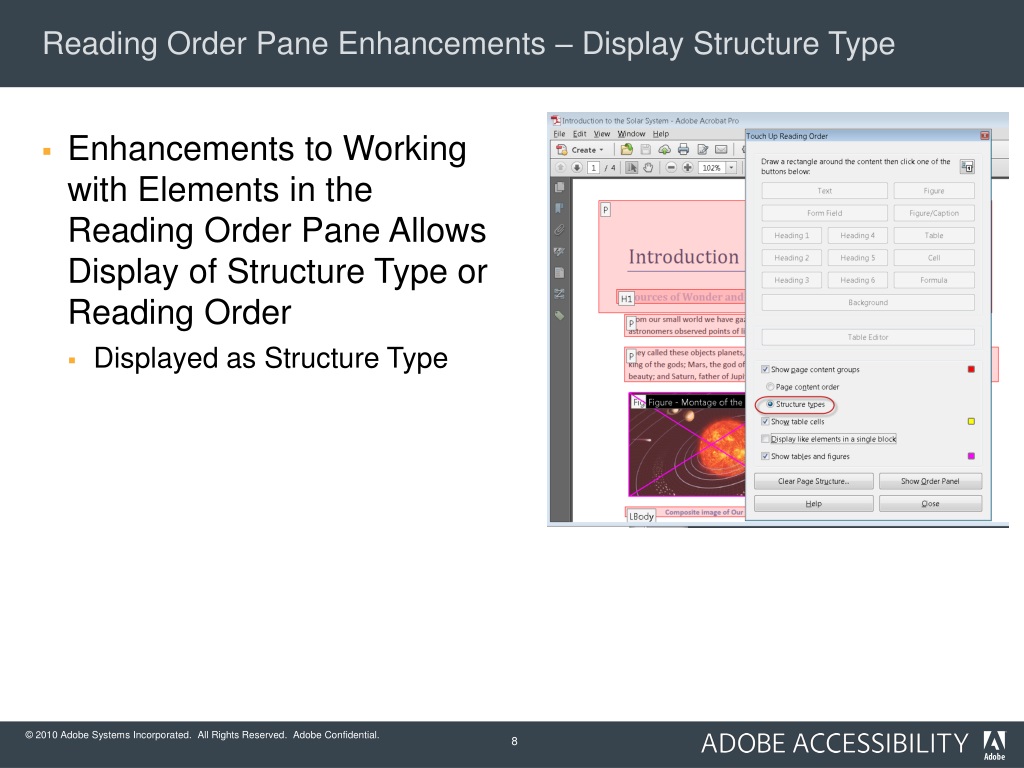Click the 102% zoom value field
The height and width of the screenshot is (768, 1024).
pos(712,168)
